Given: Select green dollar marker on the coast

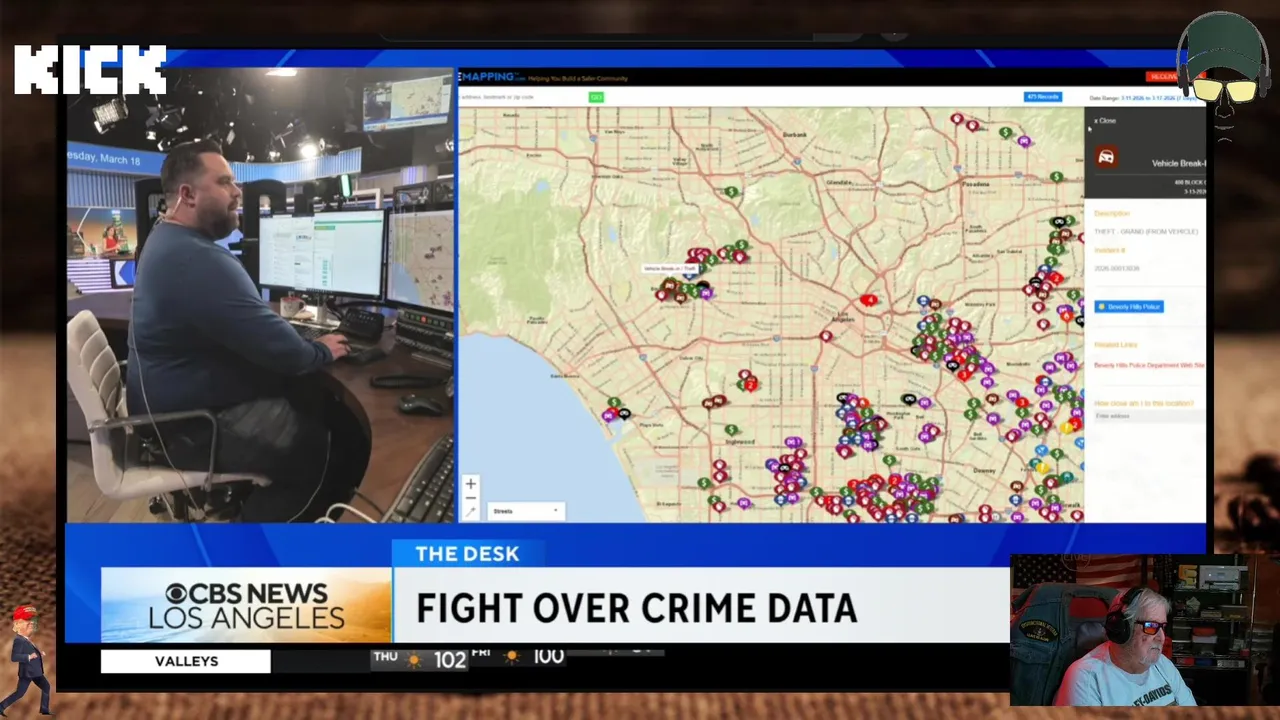Looking at the screenshot, I should 613,403.
